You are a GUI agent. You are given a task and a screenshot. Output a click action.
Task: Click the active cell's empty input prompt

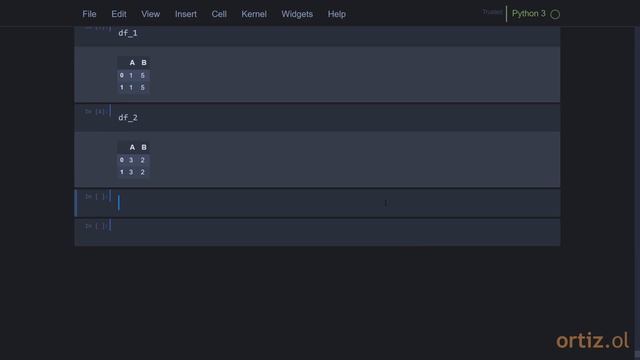coord(95,197)
